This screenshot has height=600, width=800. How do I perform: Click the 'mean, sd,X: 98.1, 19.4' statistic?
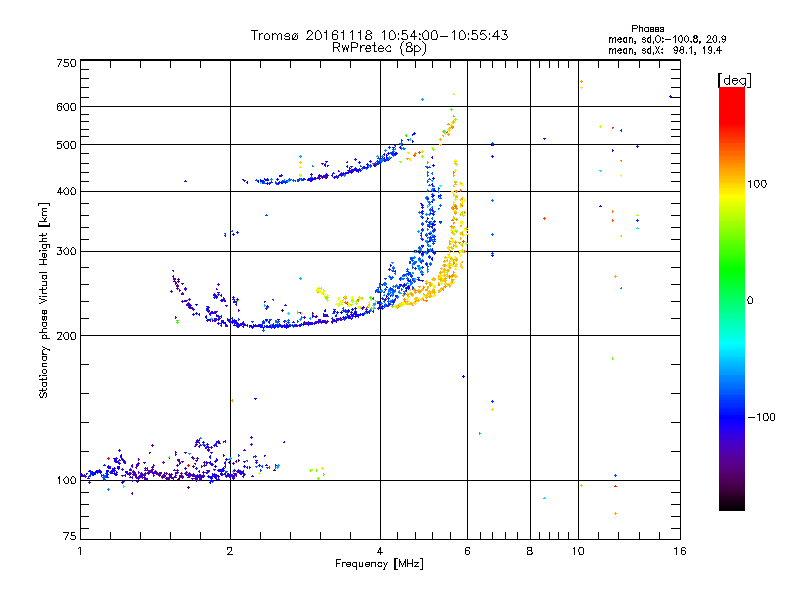pyautogui.click(x=665, y=50)
